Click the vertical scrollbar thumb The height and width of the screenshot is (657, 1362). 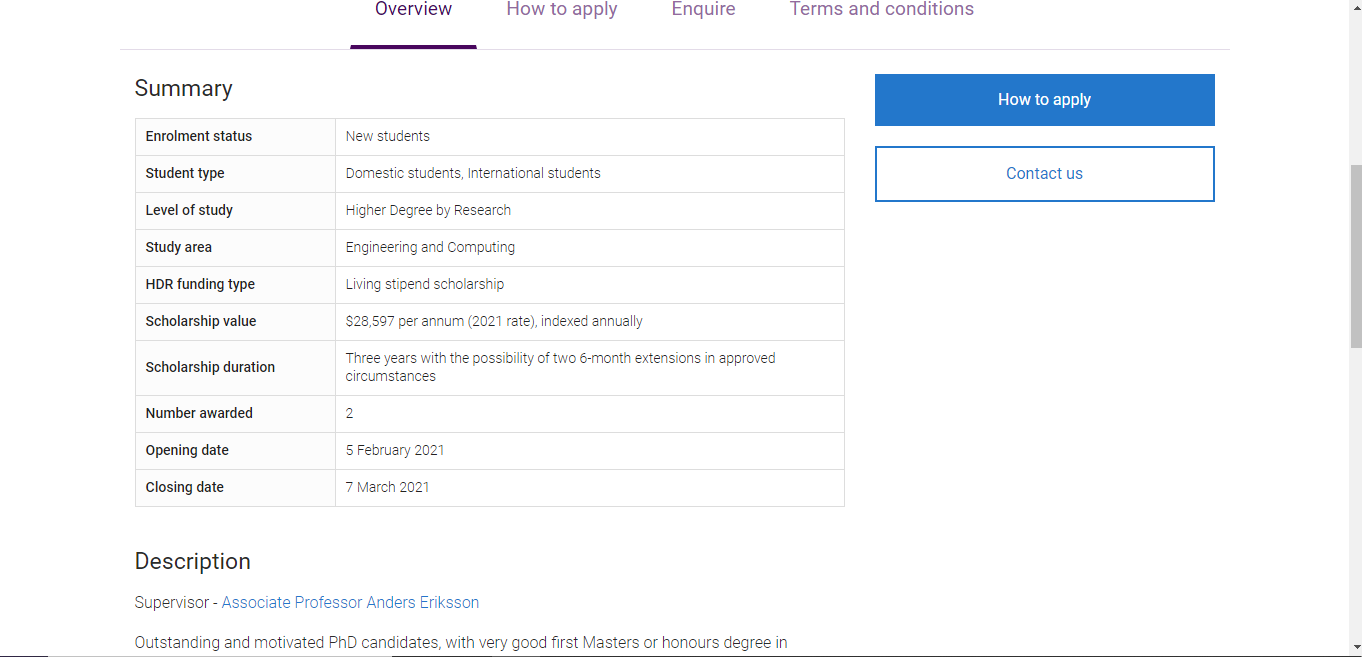(1355, 257)
